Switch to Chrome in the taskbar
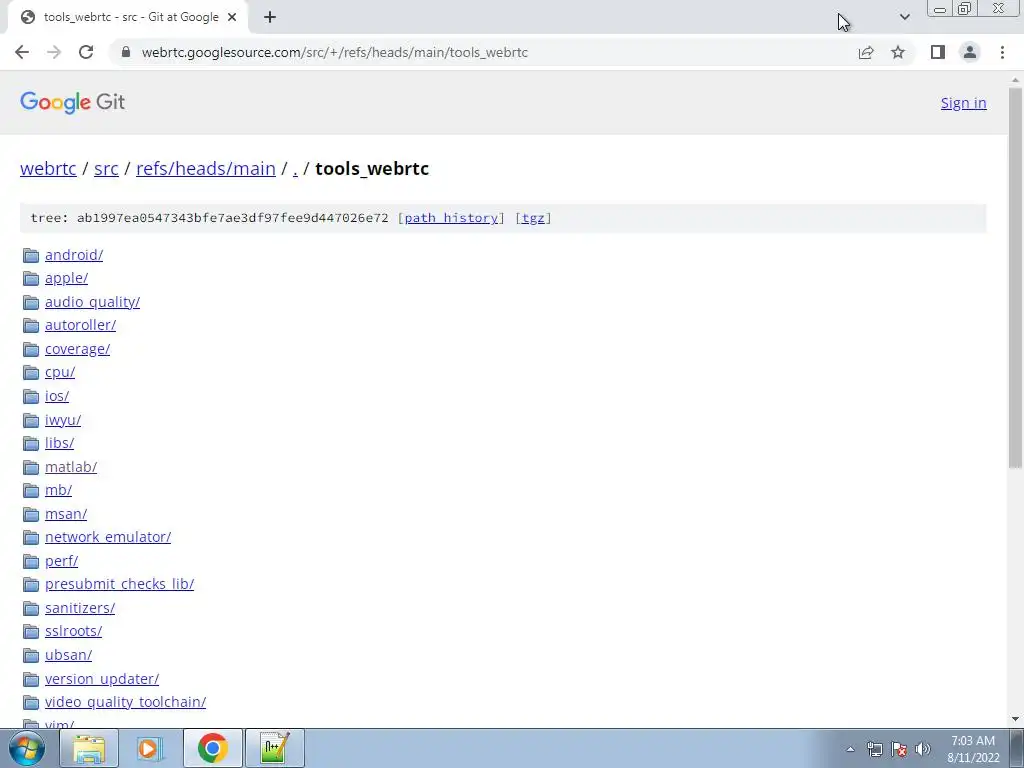 pyautogui.click(x=212, y=748)
